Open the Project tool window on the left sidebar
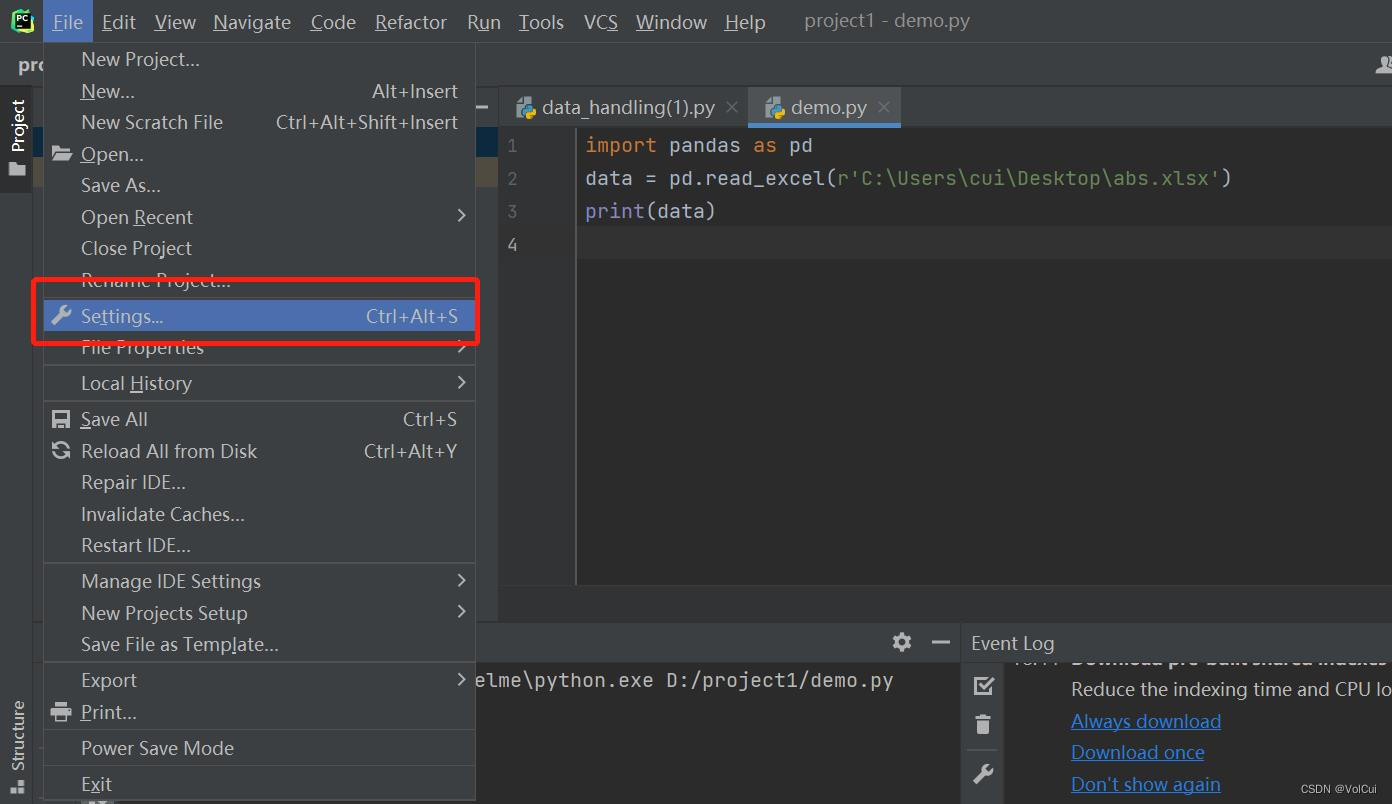The width and height of the screenshot is (1392, 804). click(17, 138)
